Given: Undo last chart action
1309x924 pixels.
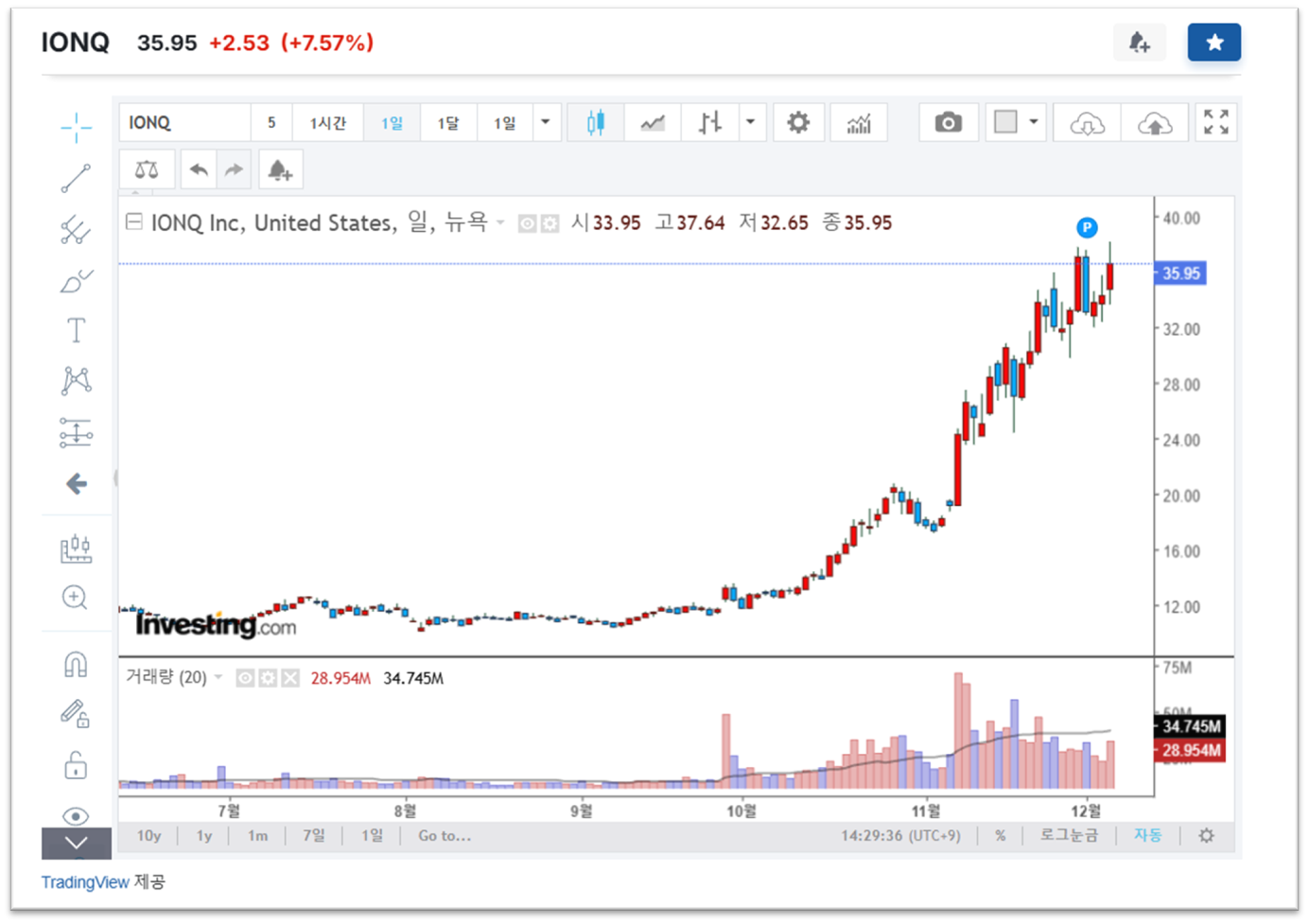Looking at the screenshot, I should click(199, 170).
